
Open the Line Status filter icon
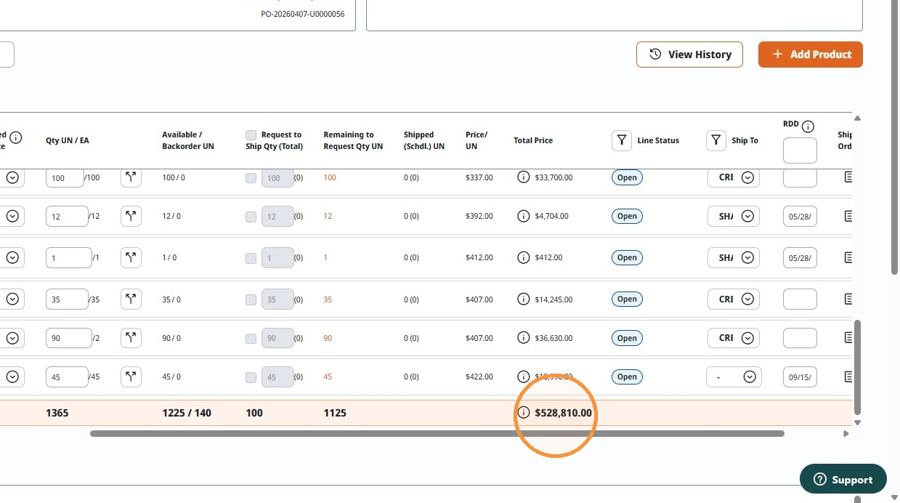tap(622, 140)
